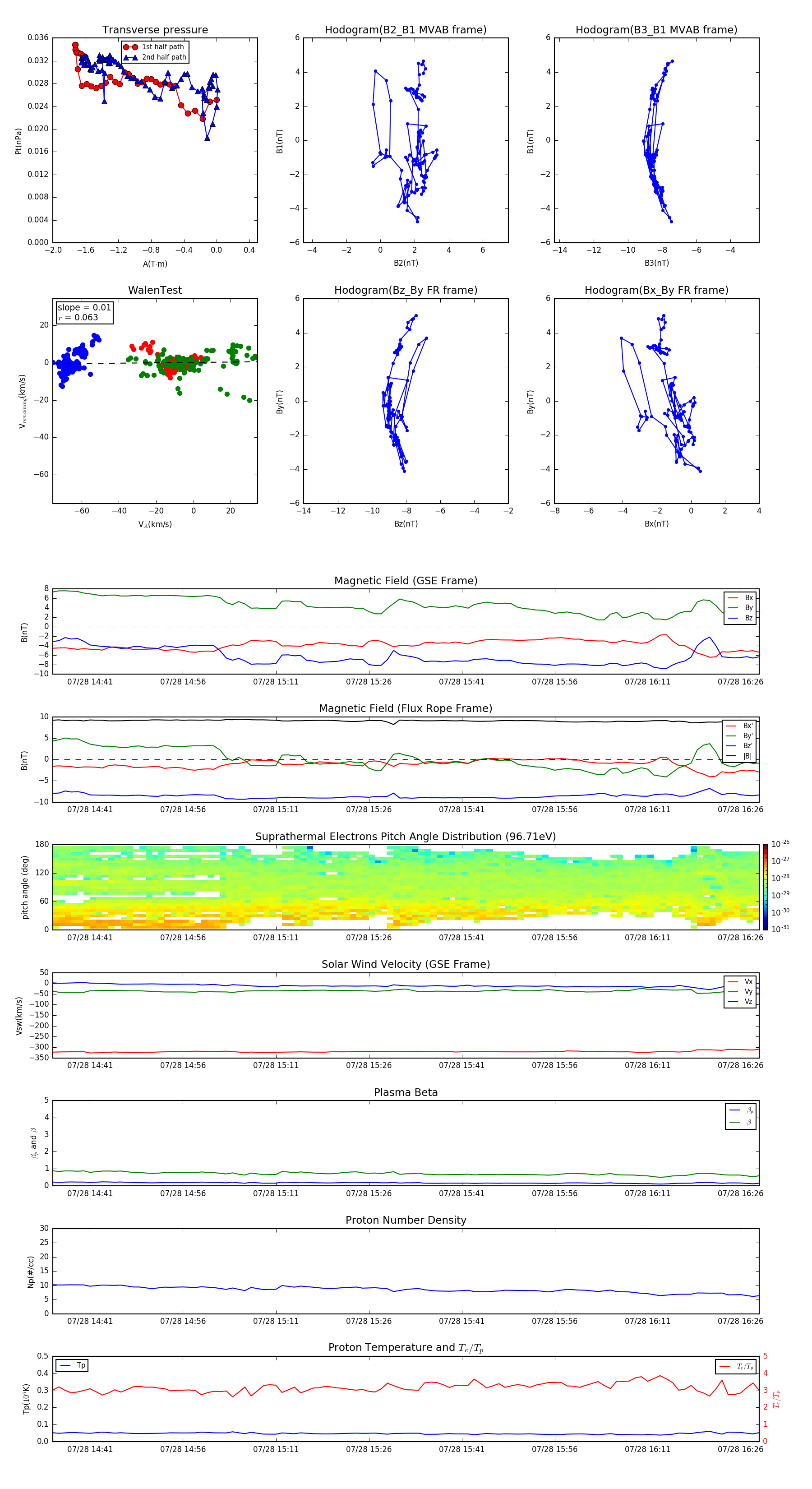Image resolution: width=812 pixels, height=1489 pixels.
Task: Click the "Magnetic Field (GSE Frame)" title
Action: [406, 581]
